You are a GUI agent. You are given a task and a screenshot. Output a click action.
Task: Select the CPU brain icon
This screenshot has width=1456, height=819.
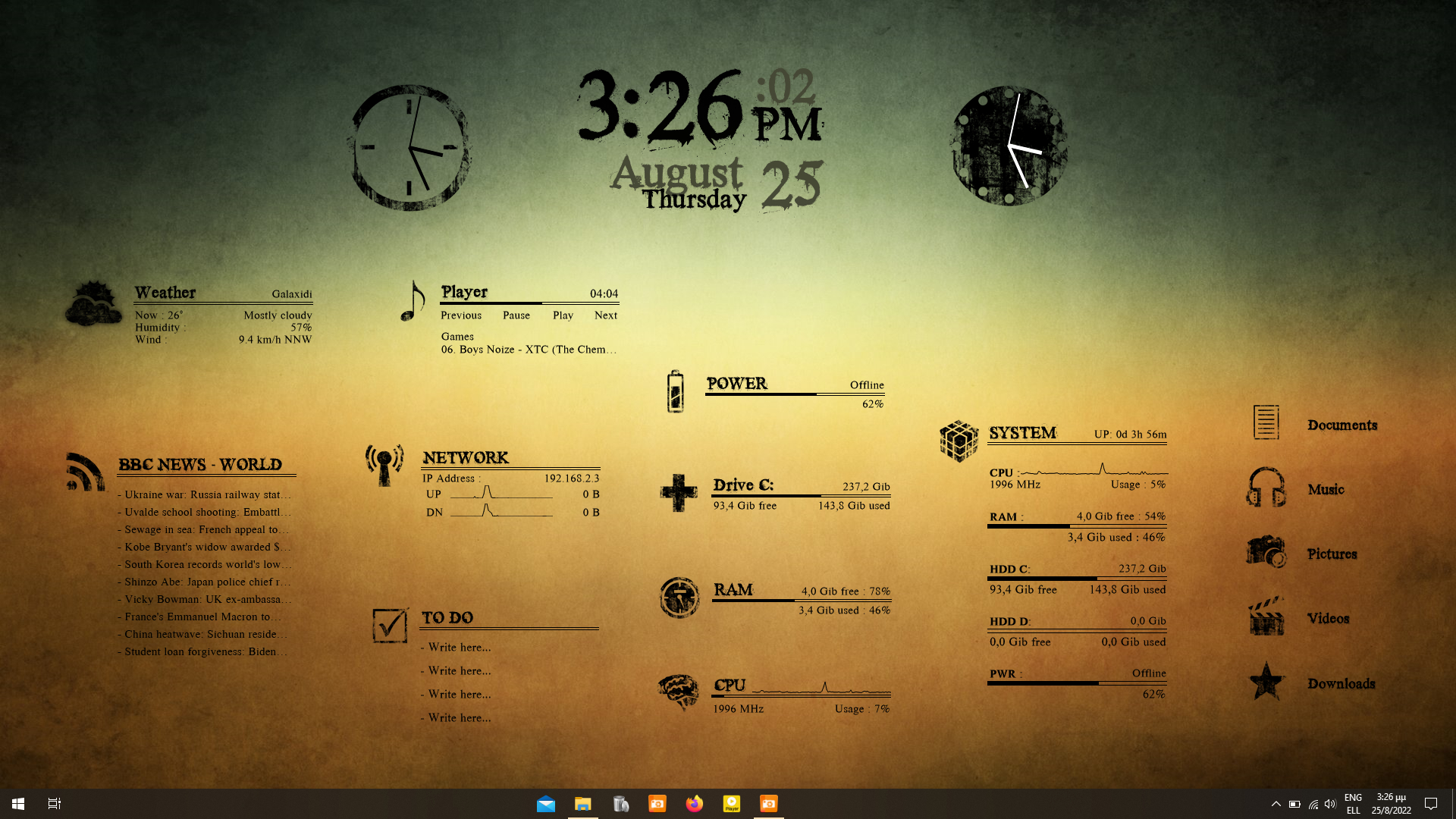point(679,690)
